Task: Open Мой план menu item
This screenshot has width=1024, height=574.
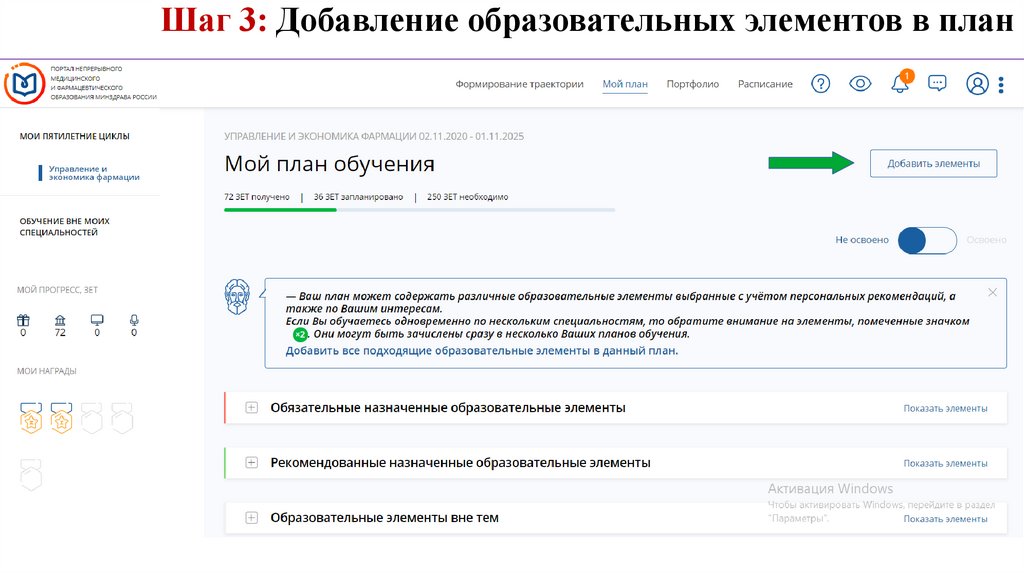Action: [625, 84]
